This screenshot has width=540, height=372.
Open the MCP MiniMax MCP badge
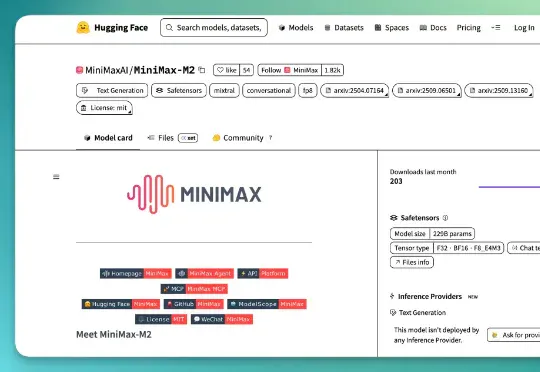coord(194,289)
